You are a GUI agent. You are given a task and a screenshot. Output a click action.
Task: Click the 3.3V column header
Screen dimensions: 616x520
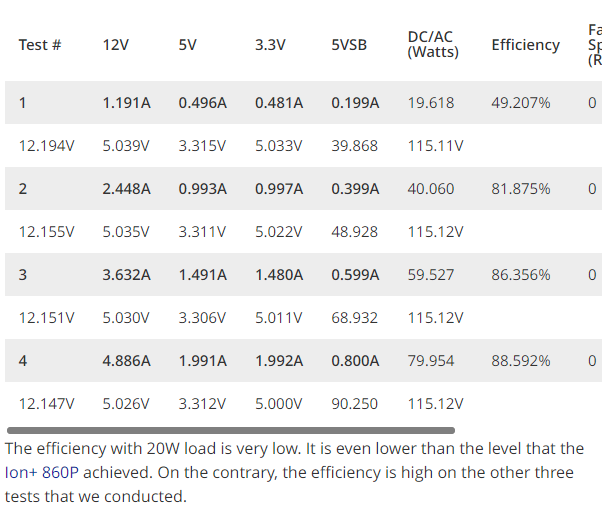pyautogui.click(x=270, y=45)
